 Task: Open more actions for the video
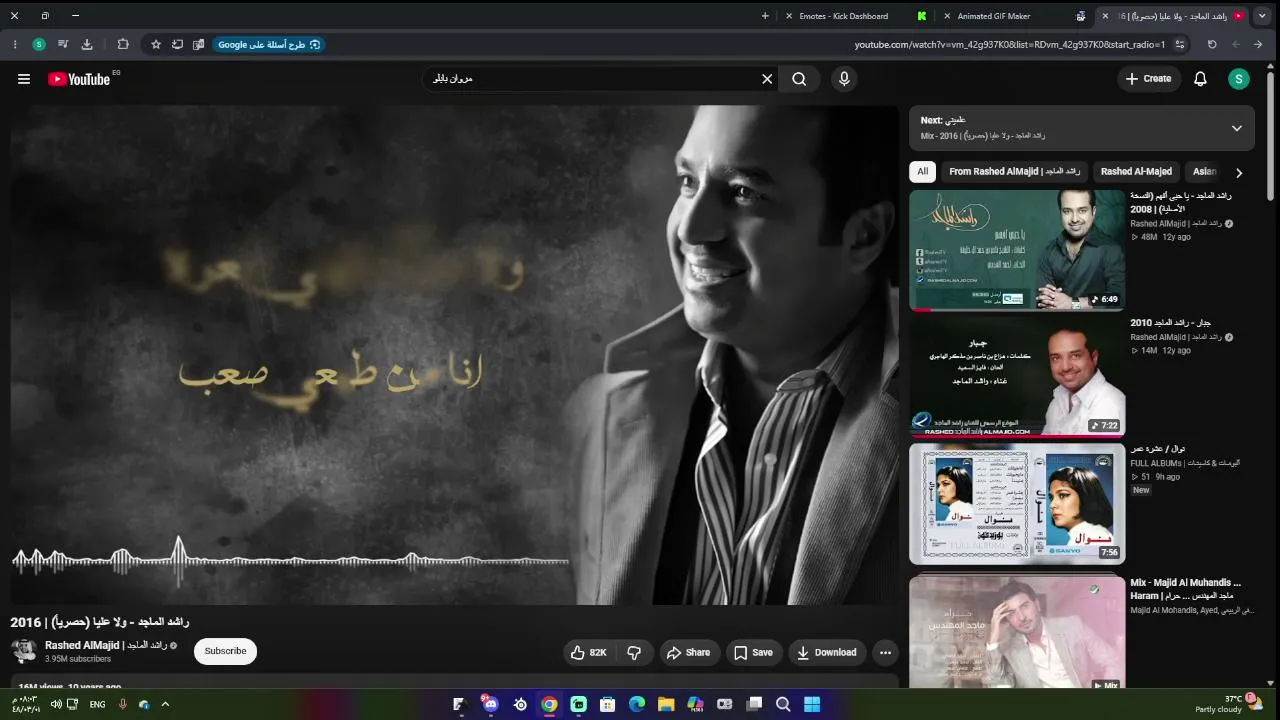pyautogui.click(x=885, y=652)
